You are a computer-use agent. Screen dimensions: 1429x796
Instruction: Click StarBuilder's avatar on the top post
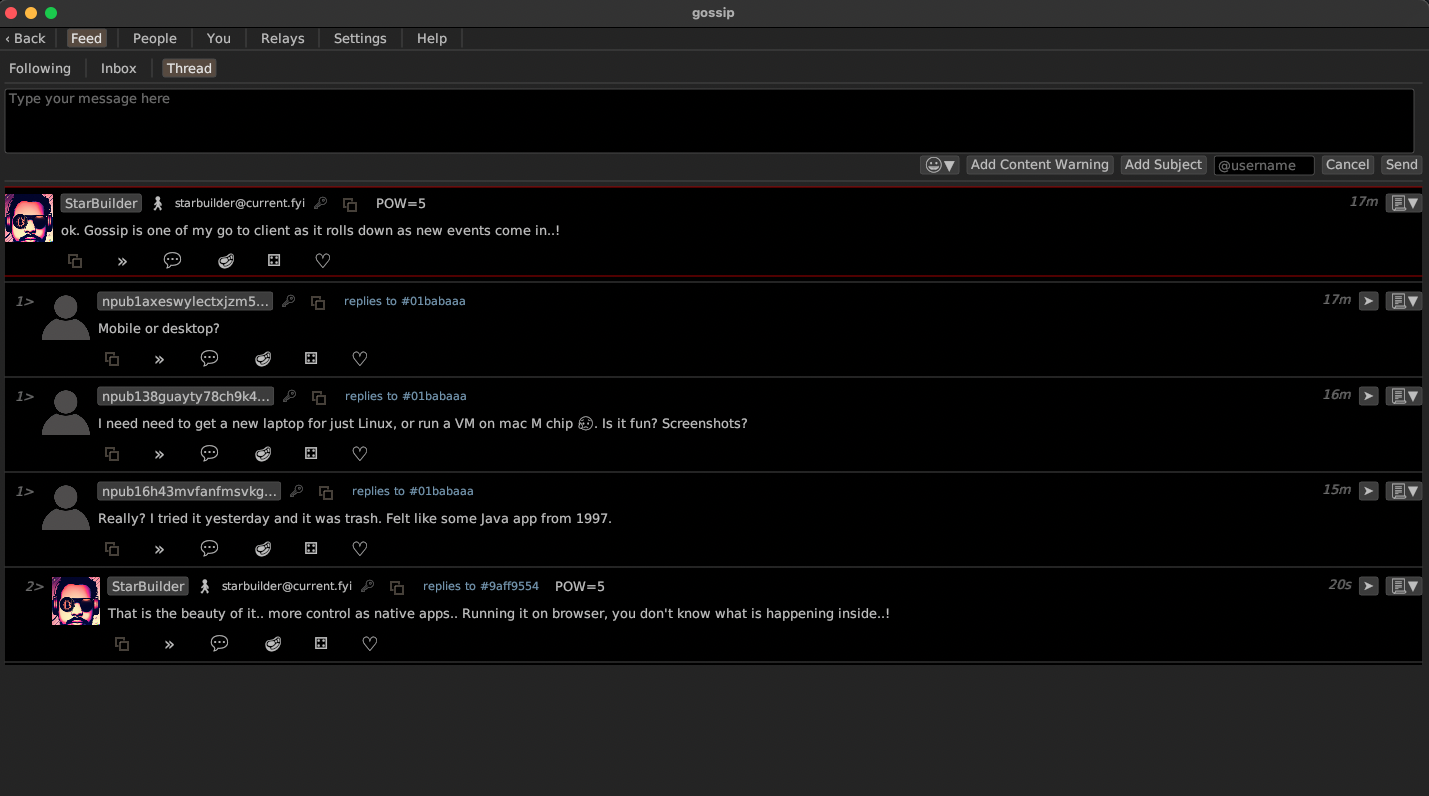[29, 218]
